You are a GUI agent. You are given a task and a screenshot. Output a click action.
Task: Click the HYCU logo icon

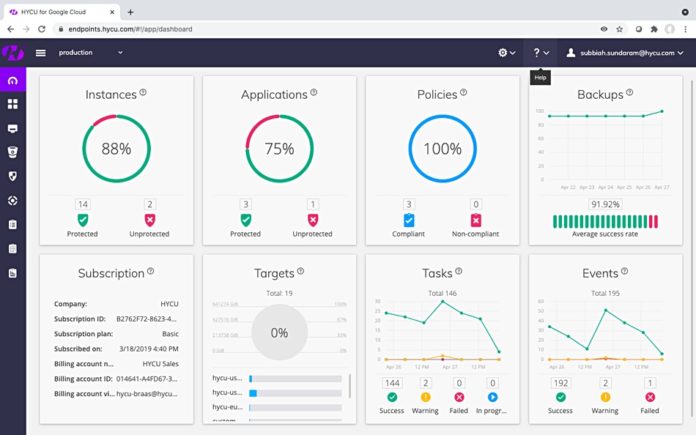coord(12,52)
